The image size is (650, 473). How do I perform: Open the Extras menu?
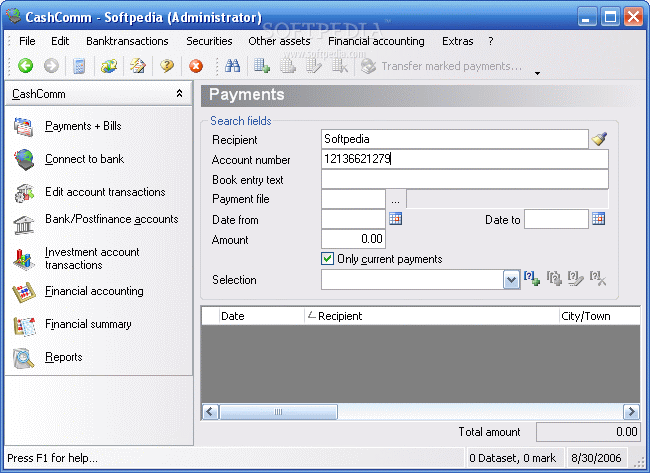click(457, 41)
